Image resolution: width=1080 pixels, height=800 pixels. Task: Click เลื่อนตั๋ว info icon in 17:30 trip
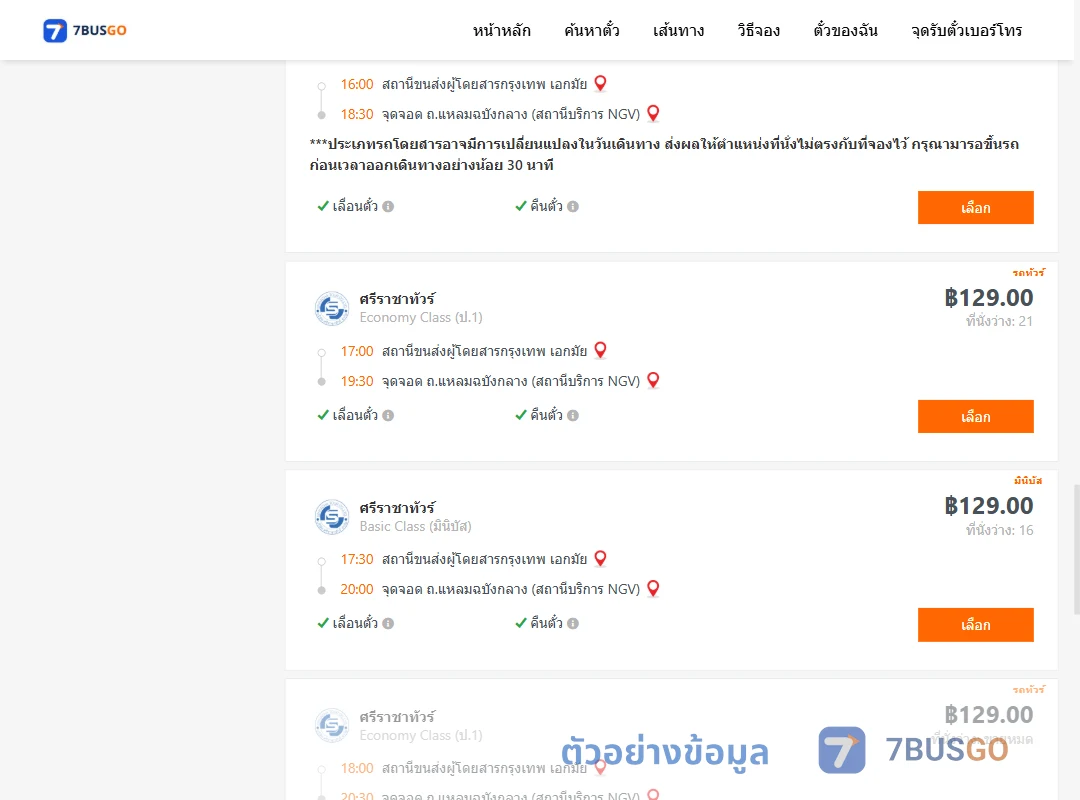(x=388, y=623)
